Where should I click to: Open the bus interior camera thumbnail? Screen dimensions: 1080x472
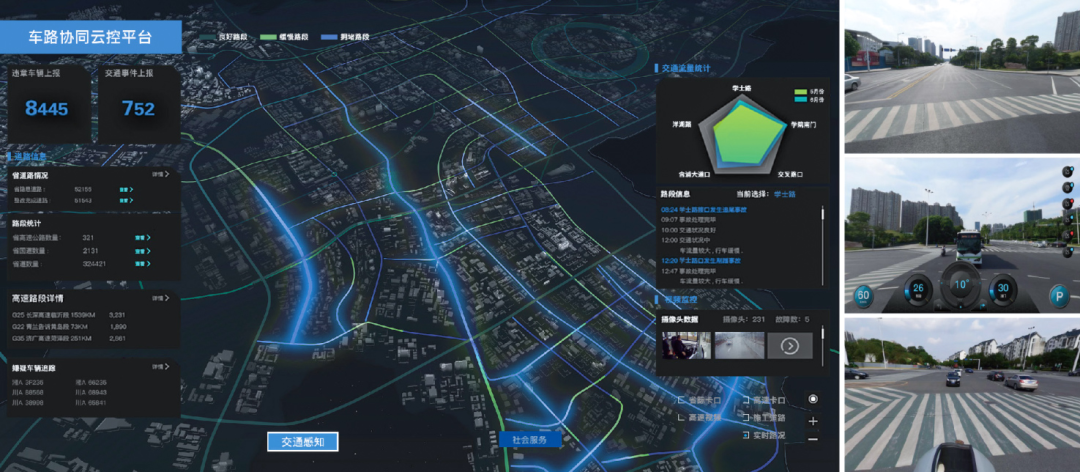pyautogui.click(x=686, y=346)
